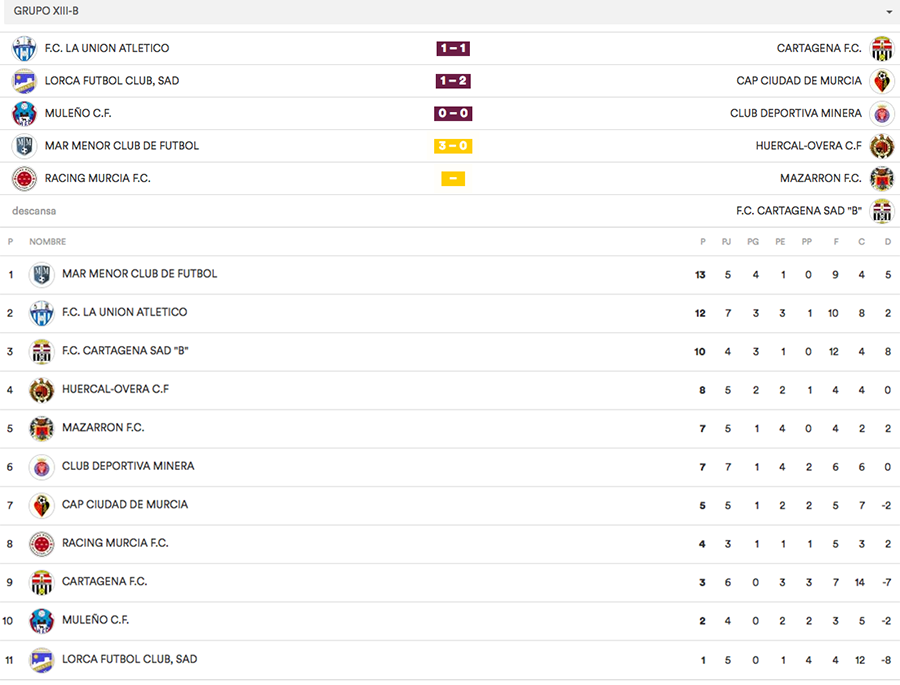Click the PJ column header
This screenshot has height=685, width=900.
pos(727,242)
